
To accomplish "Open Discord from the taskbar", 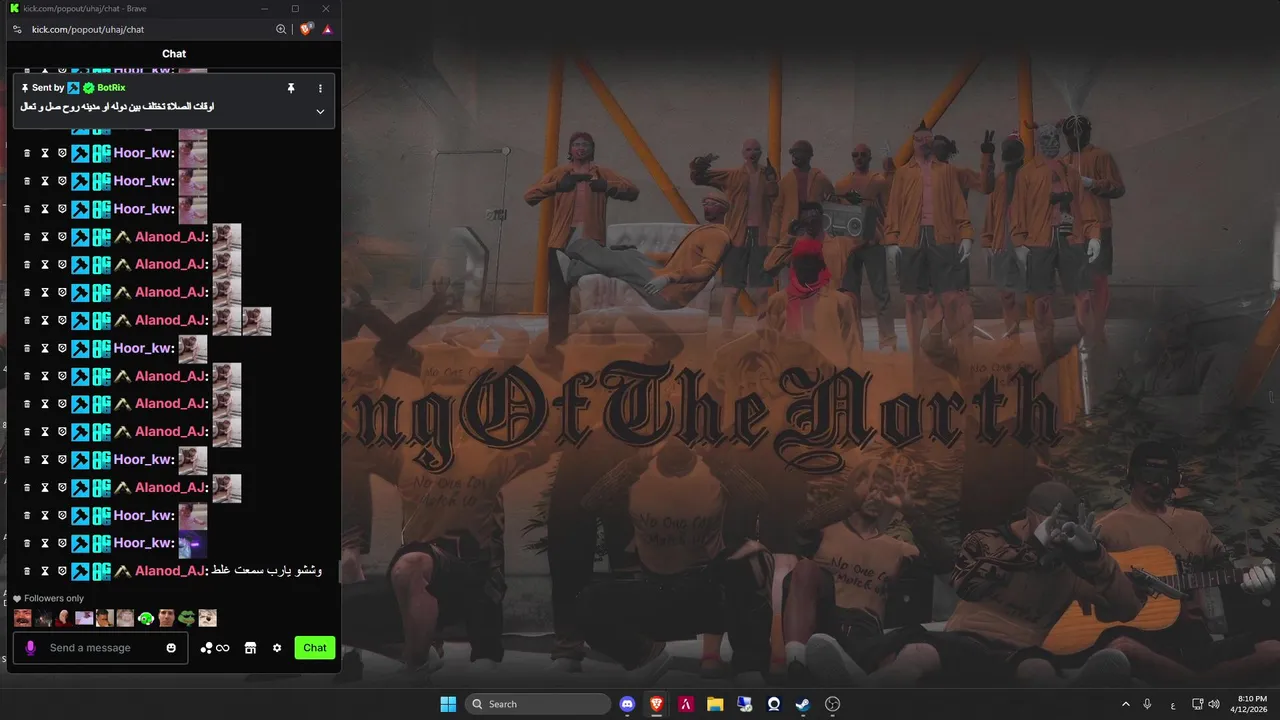I will [627, 704].
